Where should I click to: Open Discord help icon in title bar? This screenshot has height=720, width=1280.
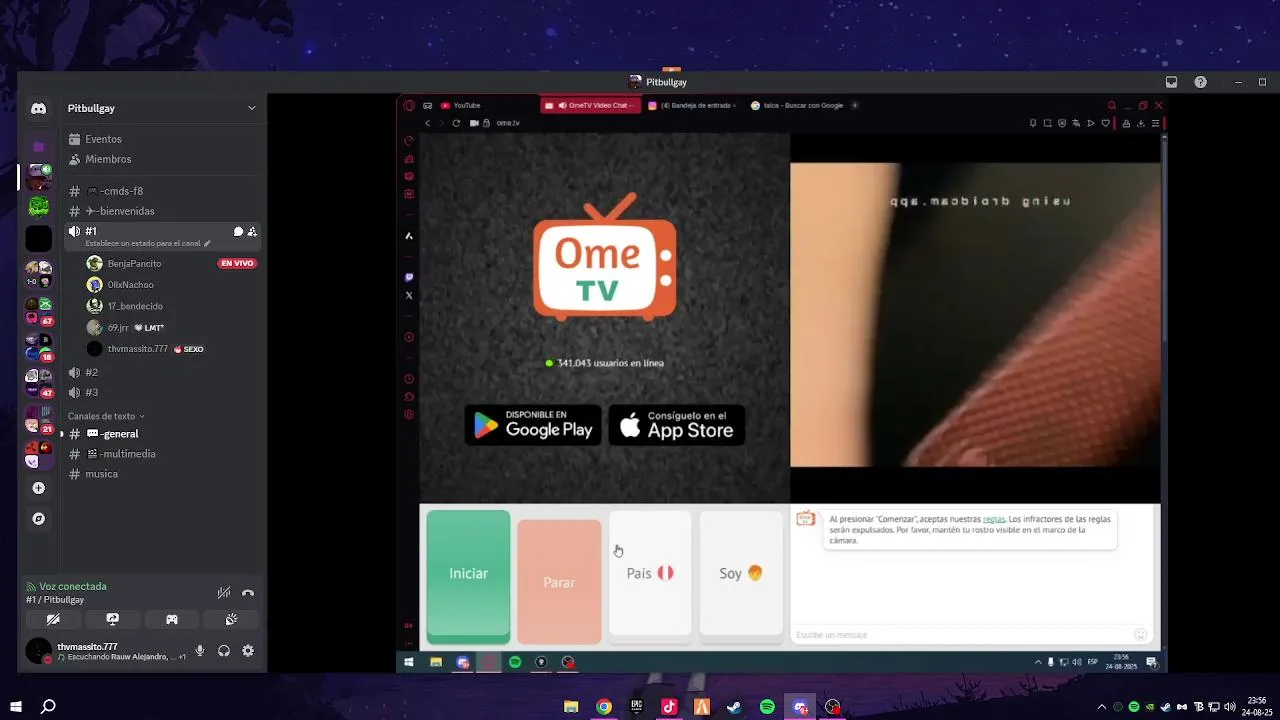point(1200,82)
